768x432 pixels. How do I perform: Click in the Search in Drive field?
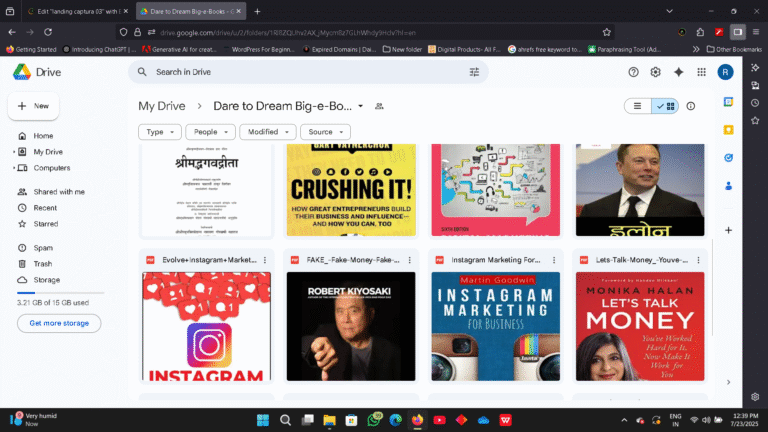coord(309,72)
